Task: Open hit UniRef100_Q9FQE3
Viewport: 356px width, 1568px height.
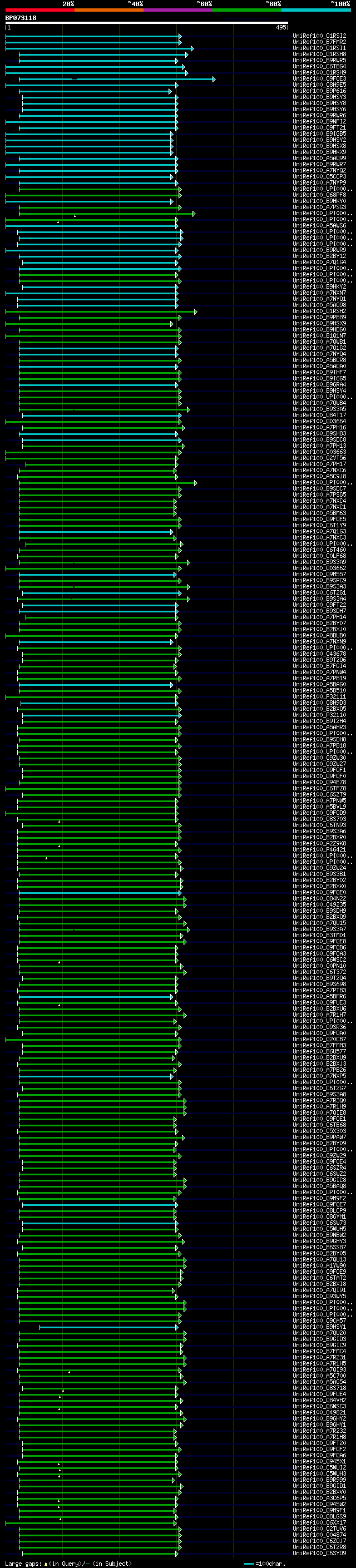Action: (319, 78)
